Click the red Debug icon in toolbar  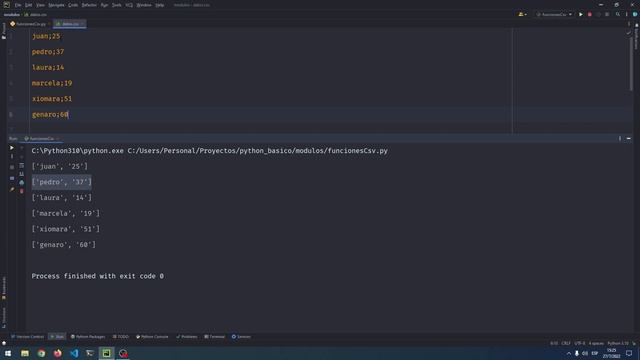click(589, 14)
